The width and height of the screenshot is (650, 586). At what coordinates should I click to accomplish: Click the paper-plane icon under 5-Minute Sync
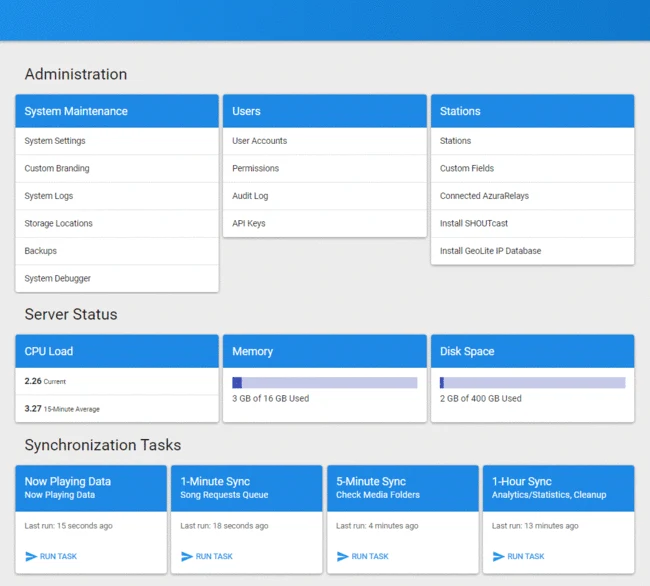tap(343, 556)
